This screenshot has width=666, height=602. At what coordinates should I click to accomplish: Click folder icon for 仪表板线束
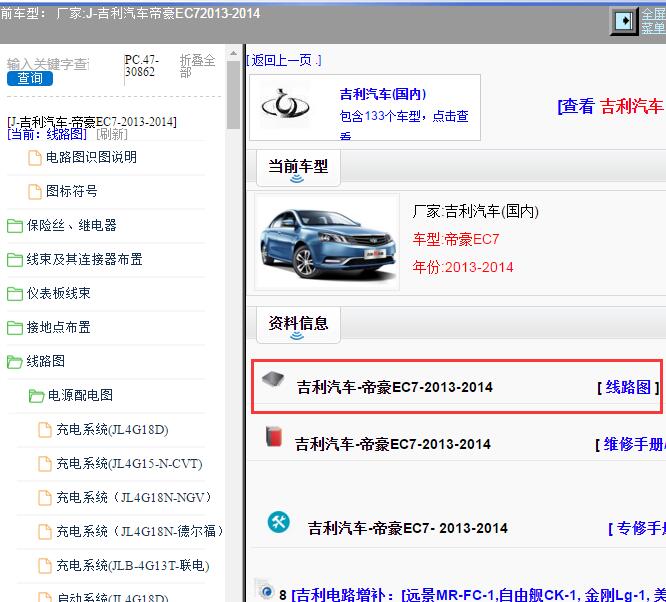click(15, 294)
